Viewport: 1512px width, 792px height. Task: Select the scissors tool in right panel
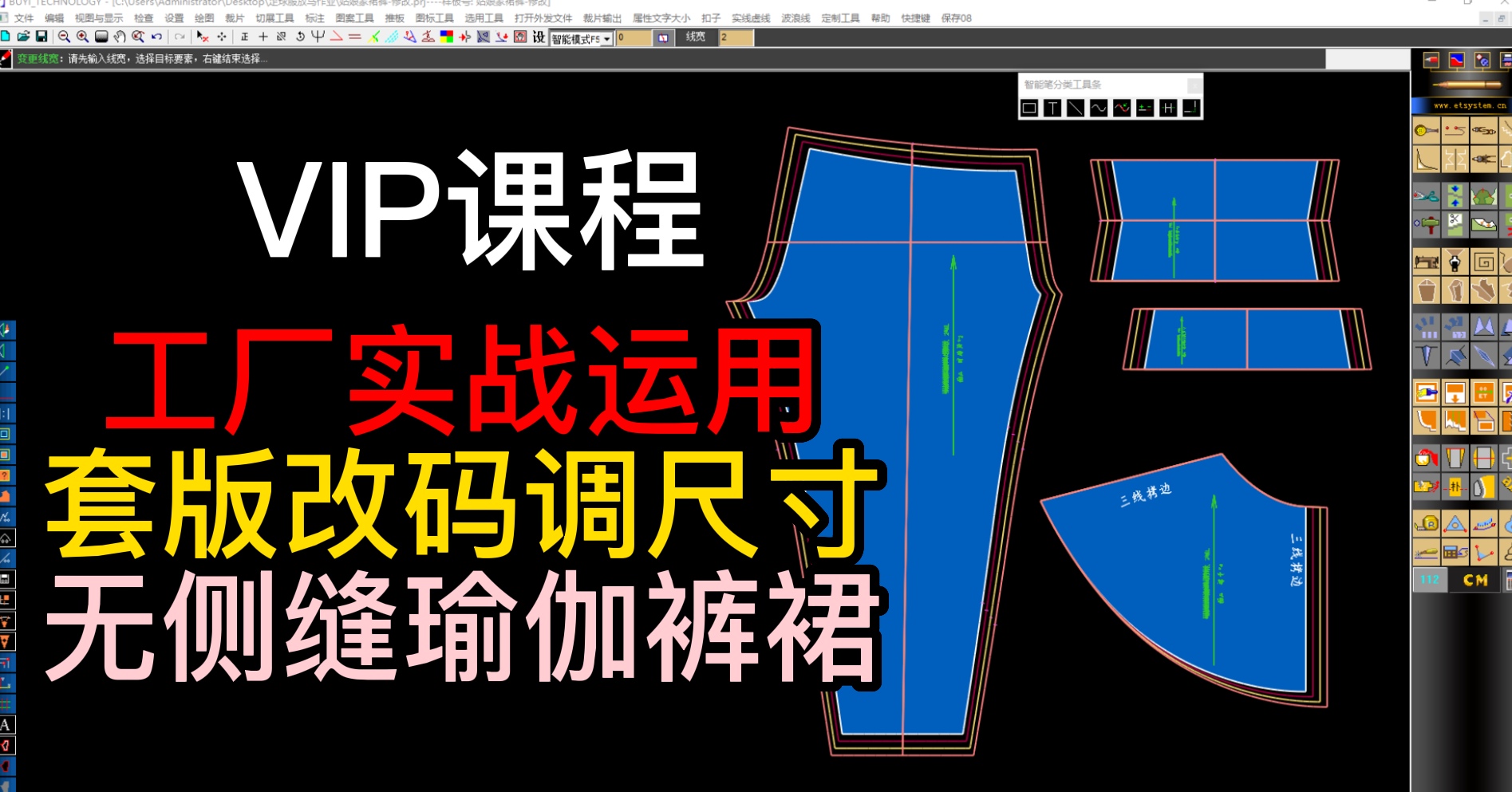[1427, 195]
